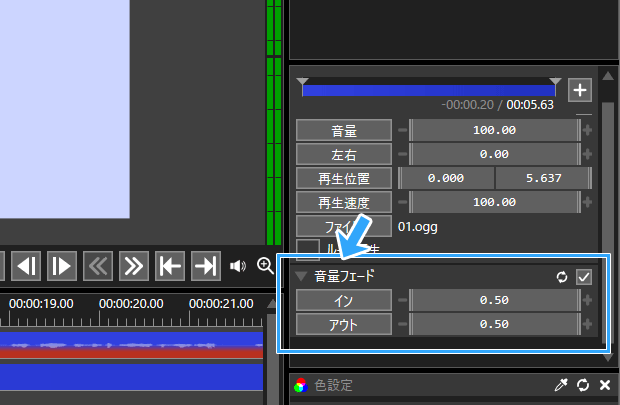Click the イン label button
This screenshot has height=405, width=620.
pos(344,300)
